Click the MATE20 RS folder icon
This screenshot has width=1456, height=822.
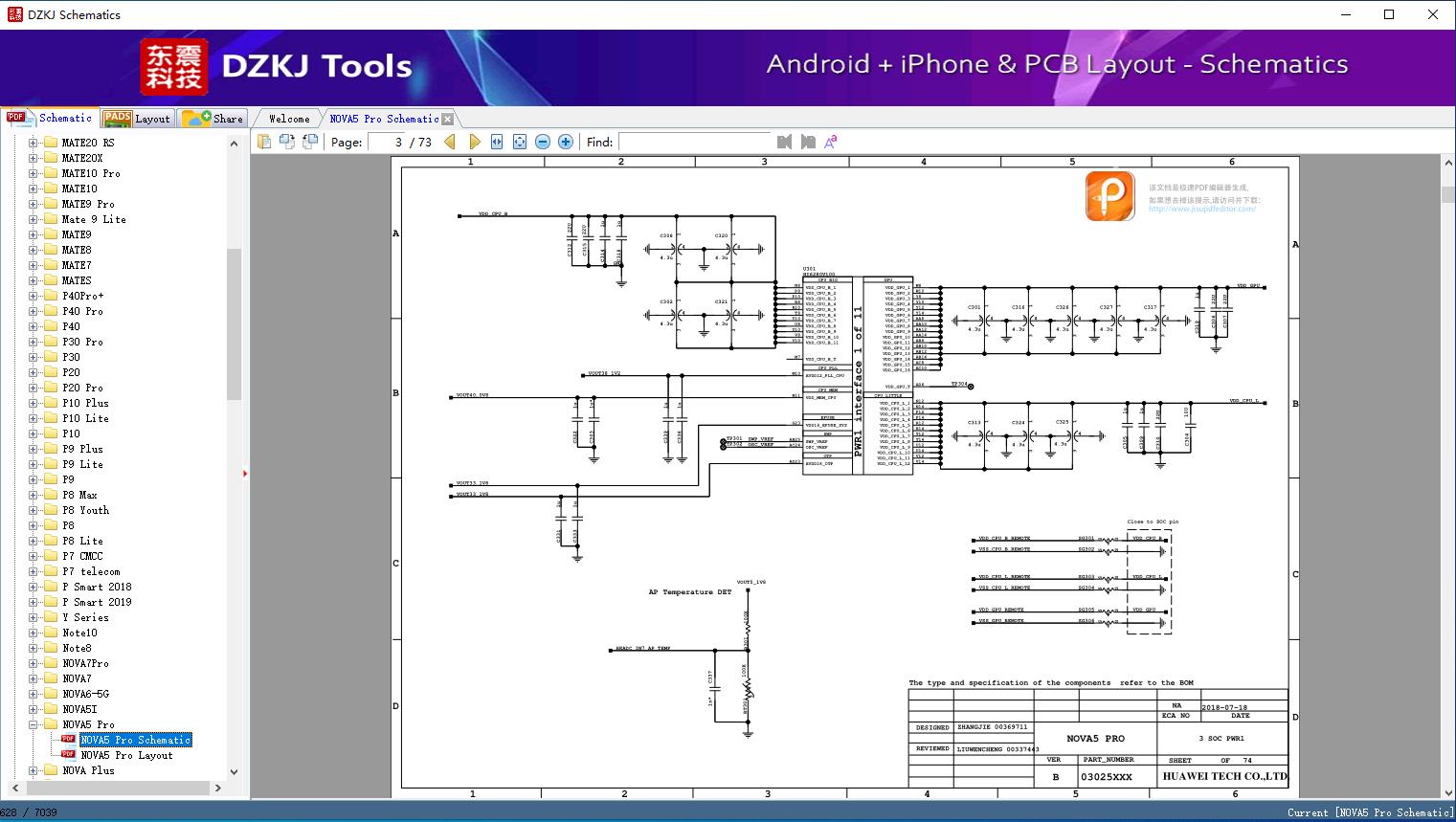[51, 143]
